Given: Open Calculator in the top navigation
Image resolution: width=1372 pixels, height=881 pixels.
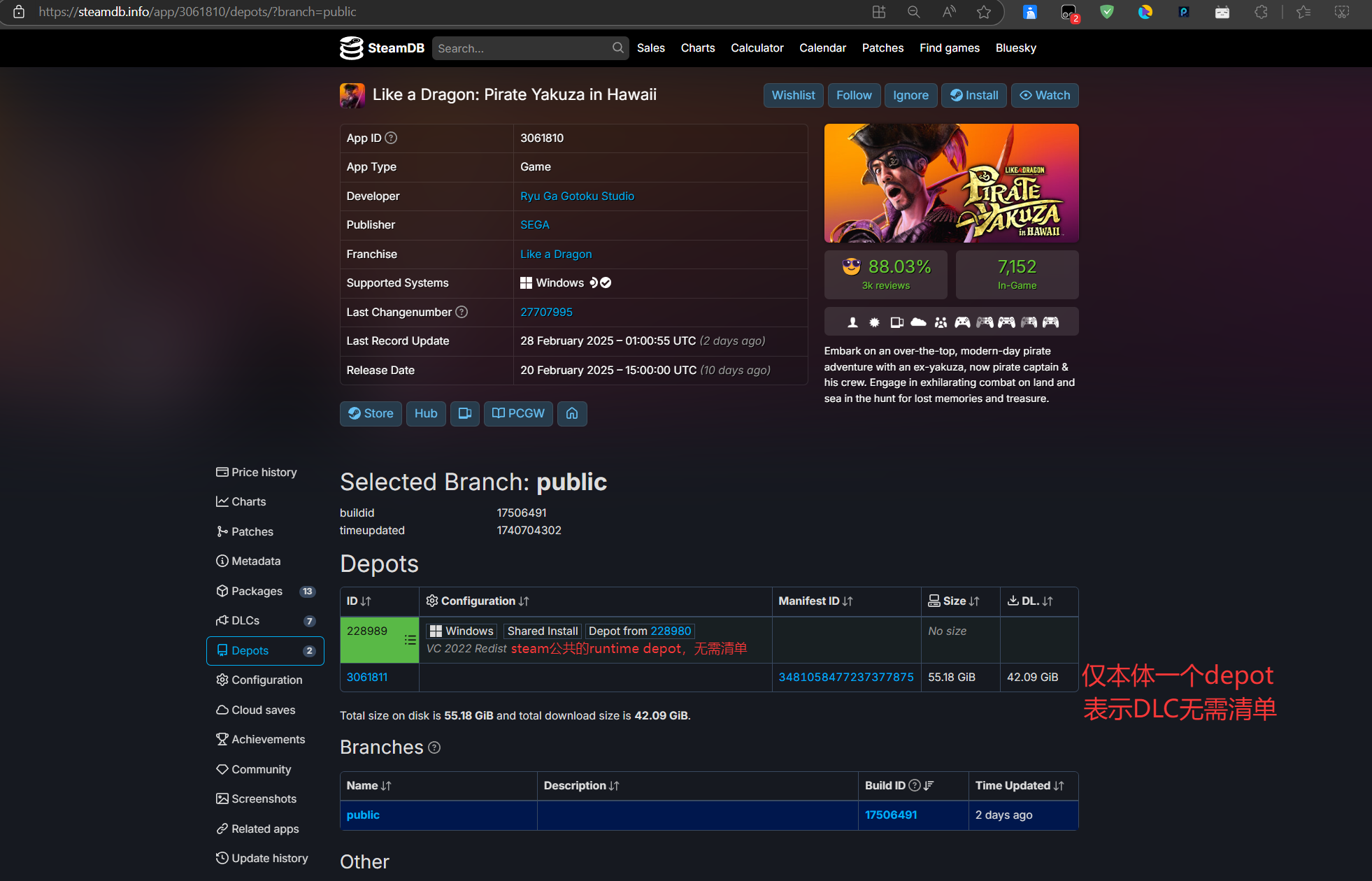Looking at the screenshot, I should [x=757, y=48].
